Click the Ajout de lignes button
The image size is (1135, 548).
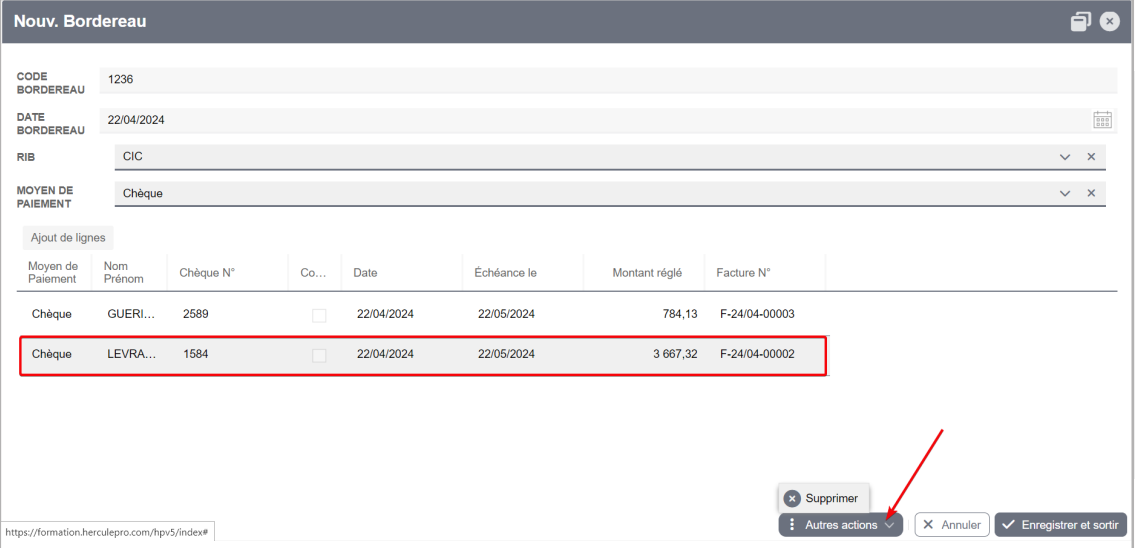coord(68,237)
